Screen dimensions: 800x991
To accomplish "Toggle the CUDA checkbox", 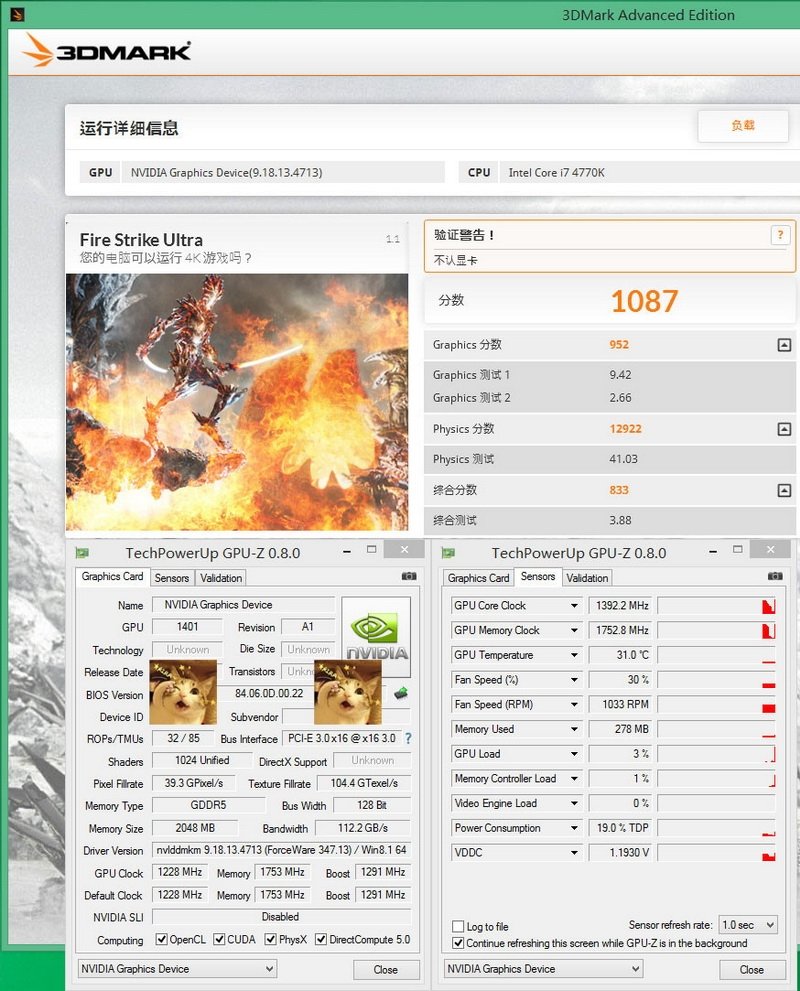I will click(x=219, y=940).
